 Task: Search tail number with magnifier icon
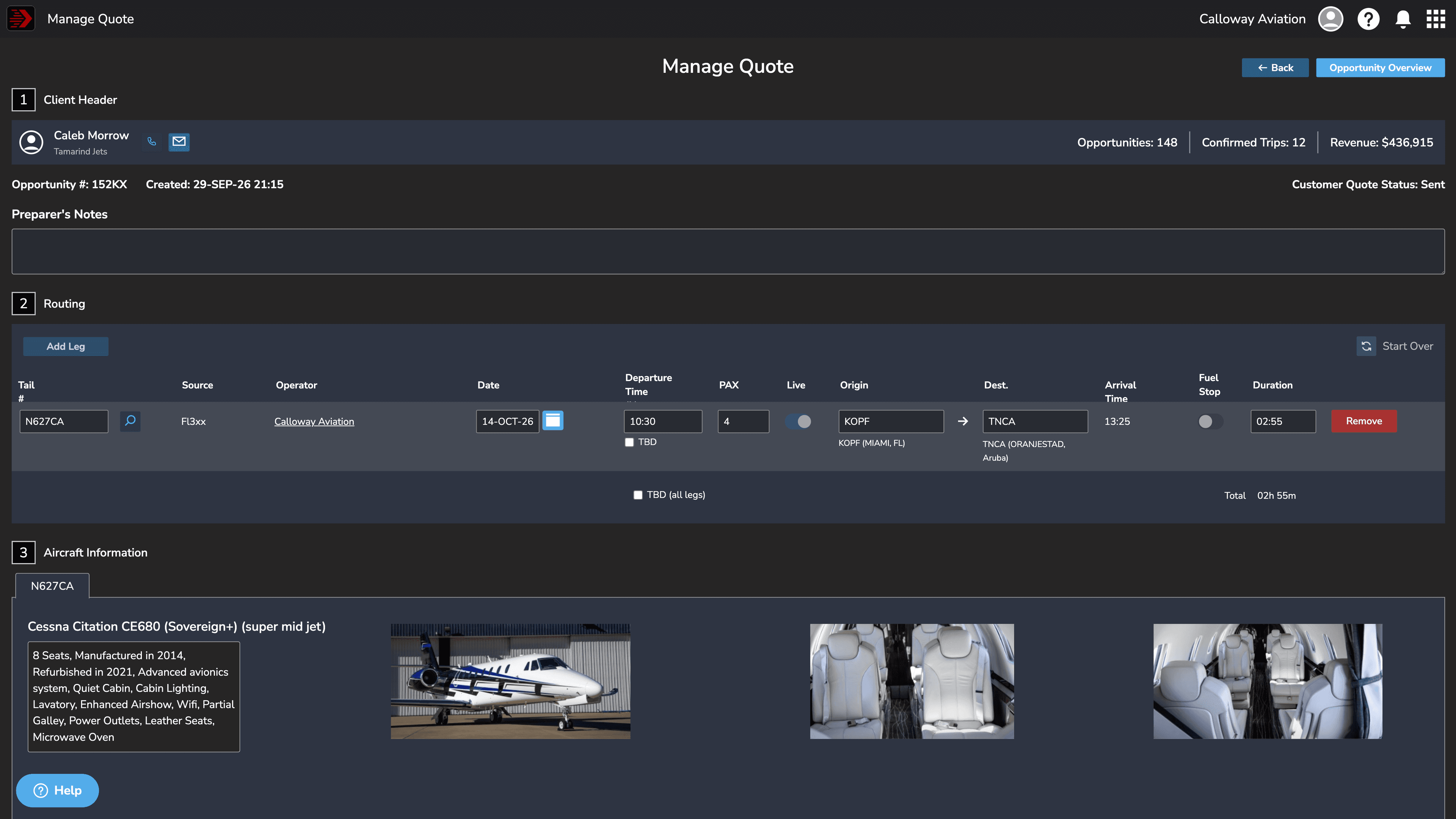[x=130, y=421]
